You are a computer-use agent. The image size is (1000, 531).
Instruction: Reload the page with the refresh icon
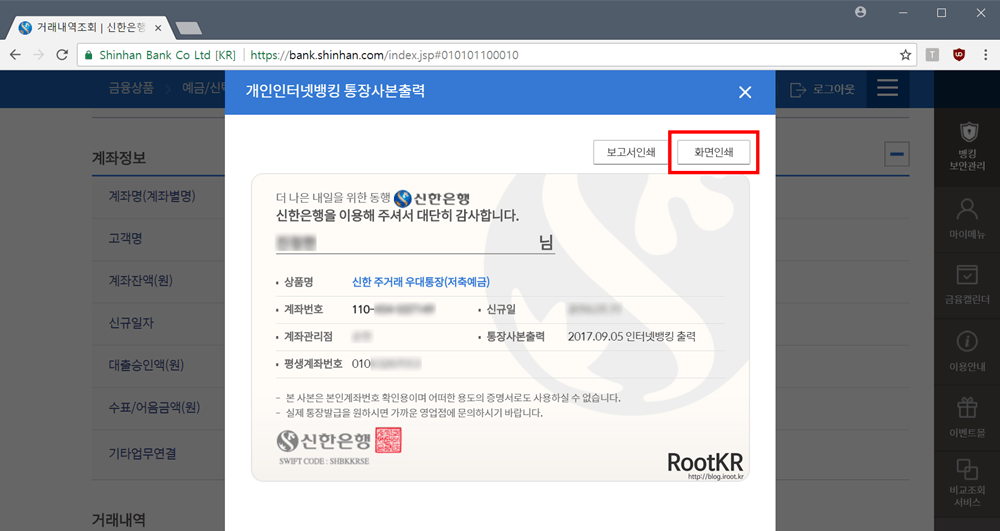point(62,55)
